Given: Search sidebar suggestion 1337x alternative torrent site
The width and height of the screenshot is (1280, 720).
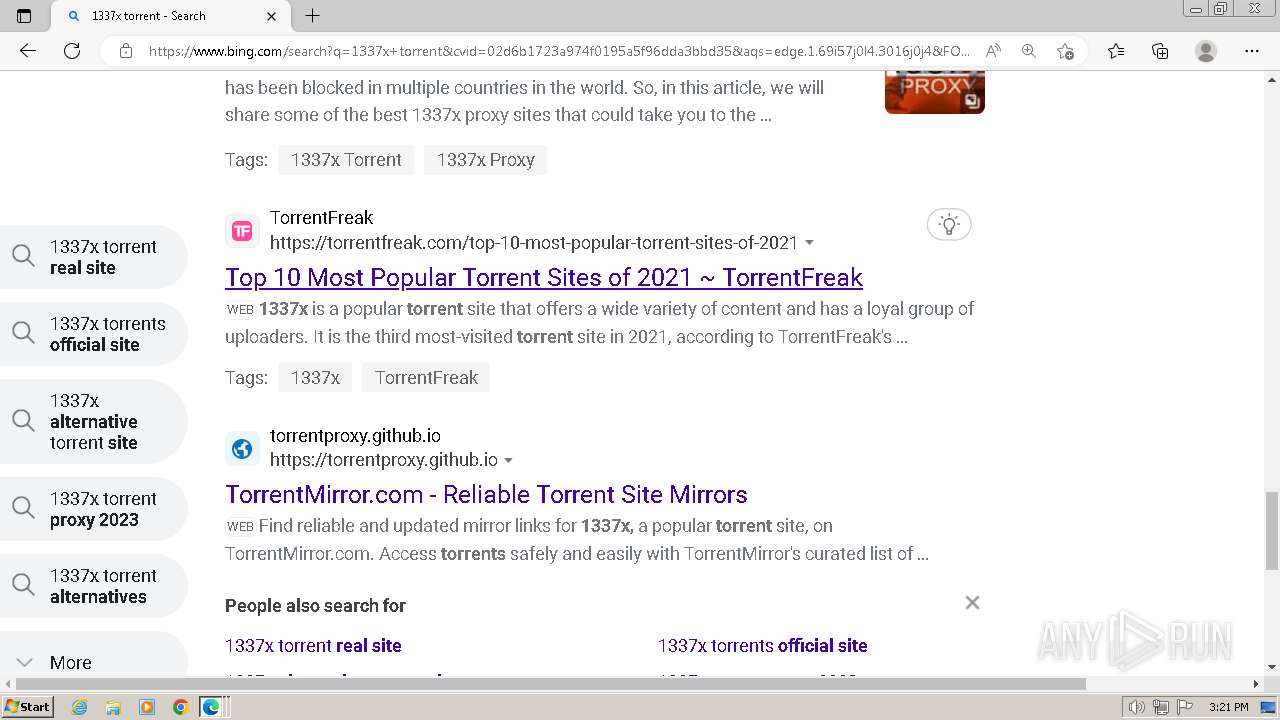Looking at the screenshot, I should click(93, 421).
